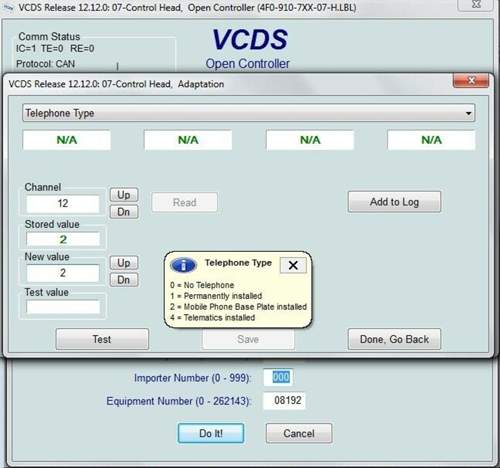
Task: Increase Channel number with Up button
Action: coord(124,195)
